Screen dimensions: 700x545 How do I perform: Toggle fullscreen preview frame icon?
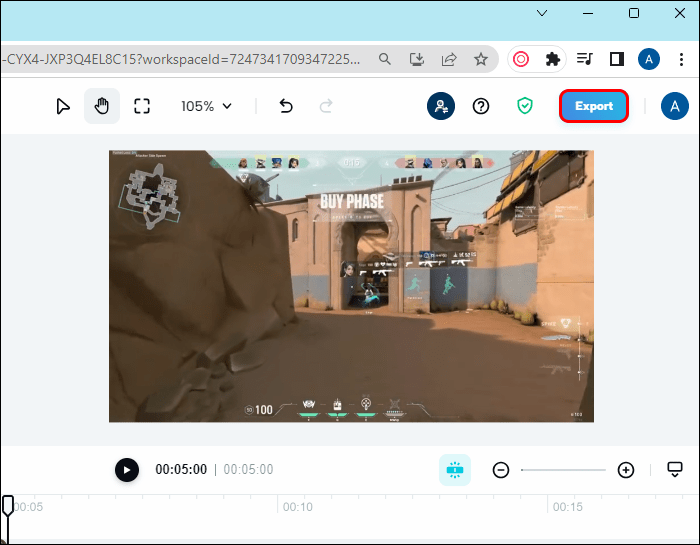click(142, 106)
